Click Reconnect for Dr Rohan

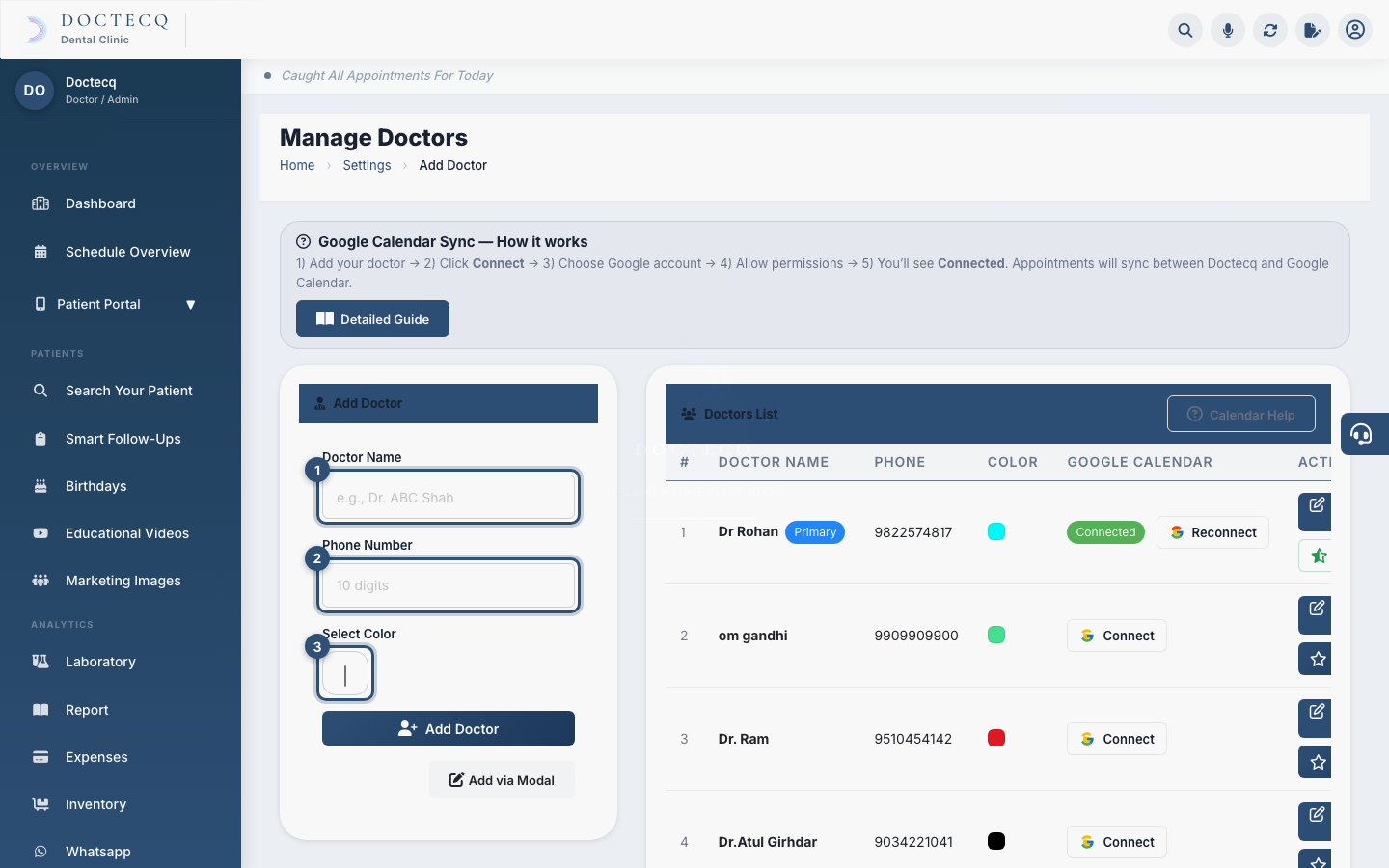(x=1212, y=532)
